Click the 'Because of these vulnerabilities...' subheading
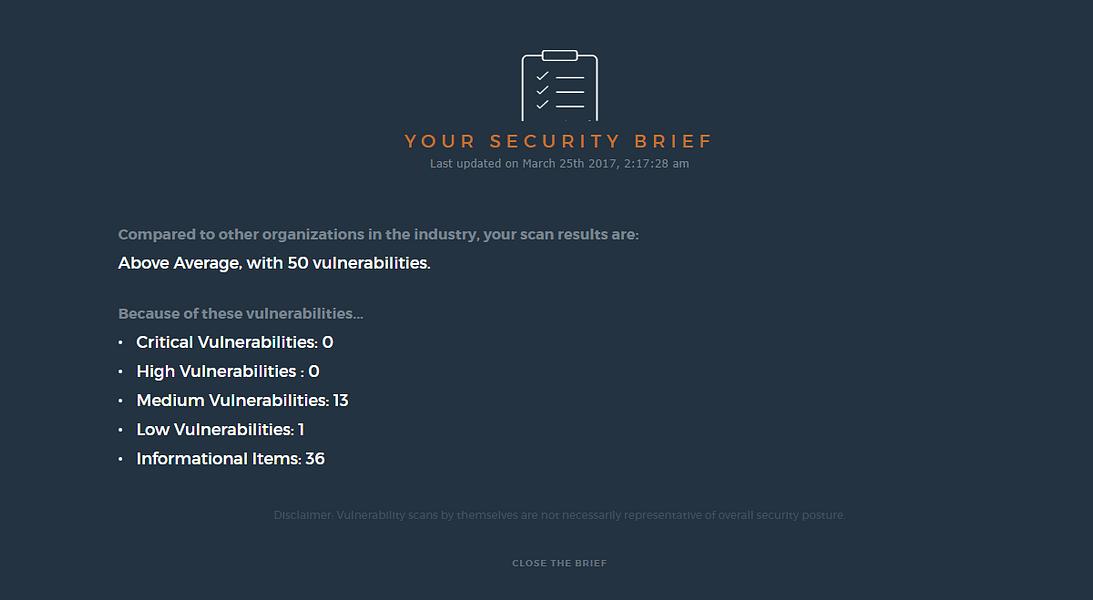The width and height of the screenshot is (1093, 600). coord(240,314)
